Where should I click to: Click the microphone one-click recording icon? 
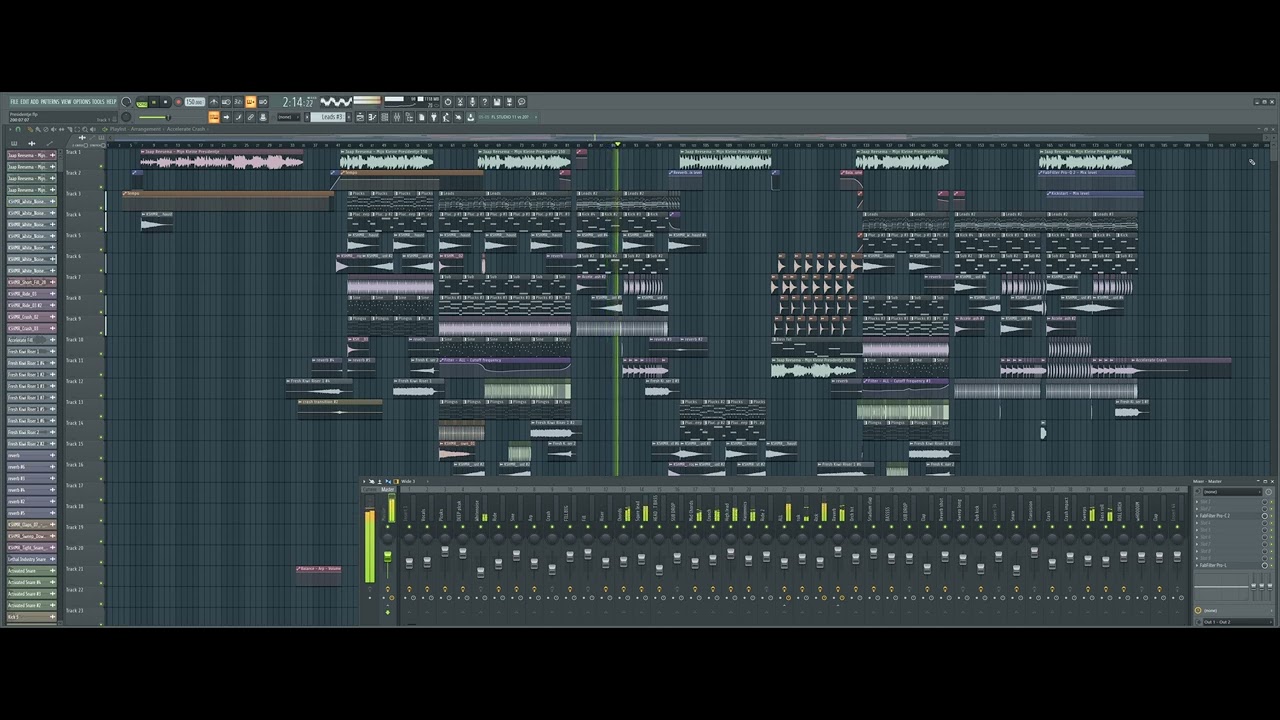pyautogui.click(x=472, y=102)
